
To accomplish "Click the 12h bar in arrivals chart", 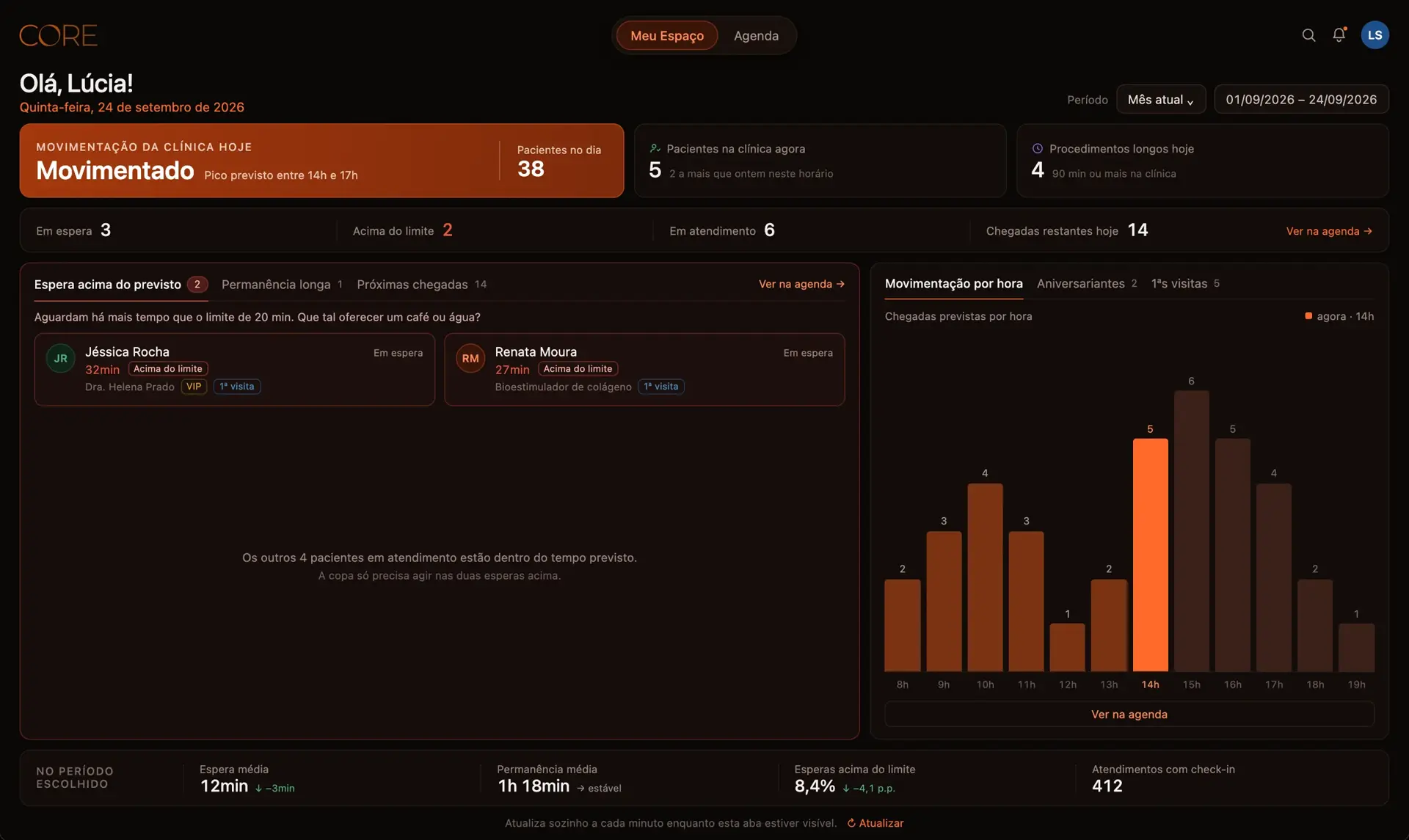I will [1067, 647].
